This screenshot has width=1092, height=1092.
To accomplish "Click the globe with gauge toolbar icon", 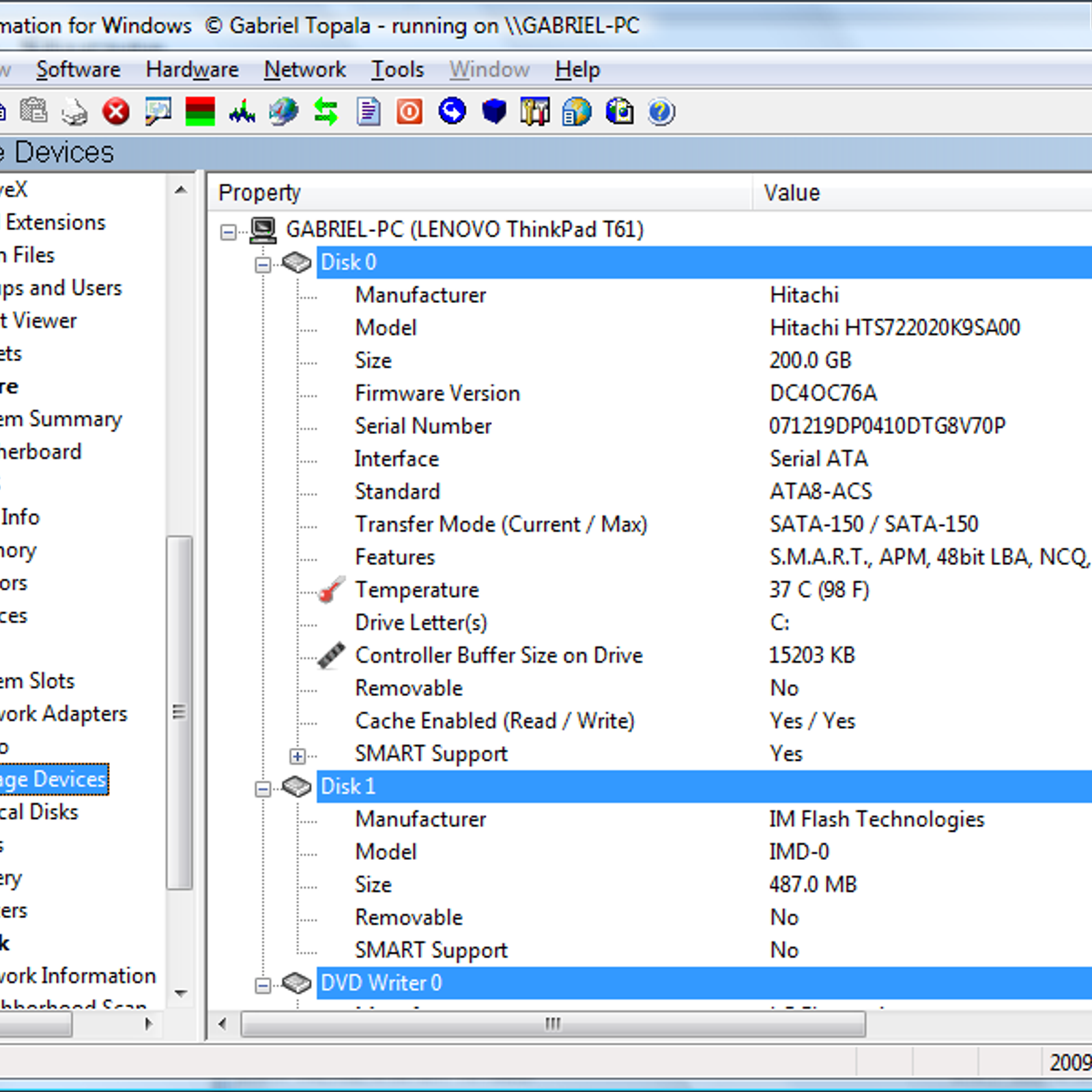I will [x=284, y=111].
